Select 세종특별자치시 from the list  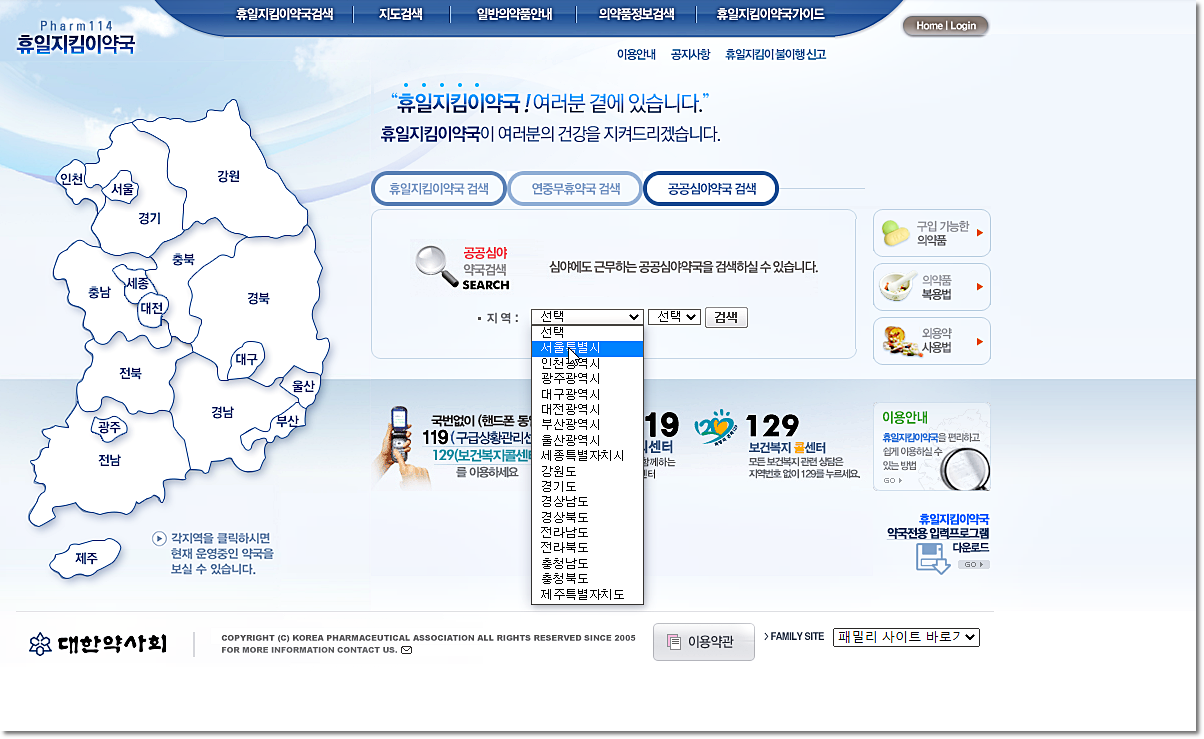(587, 455)
